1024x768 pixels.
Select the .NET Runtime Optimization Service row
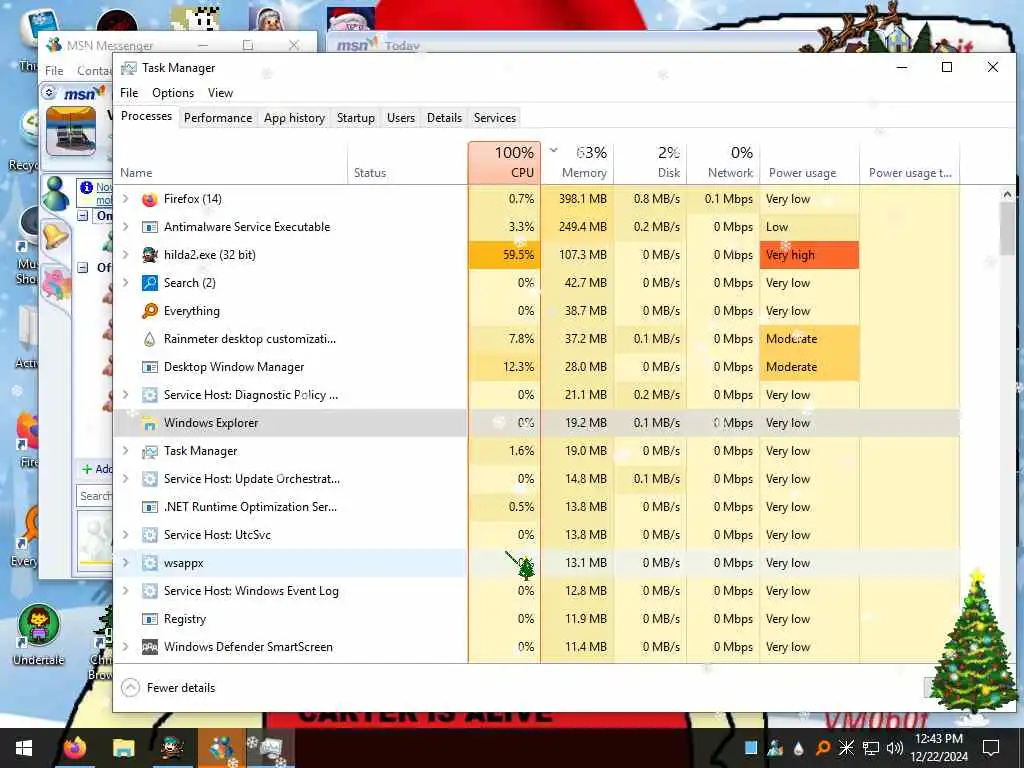click(x=536, y=507)
